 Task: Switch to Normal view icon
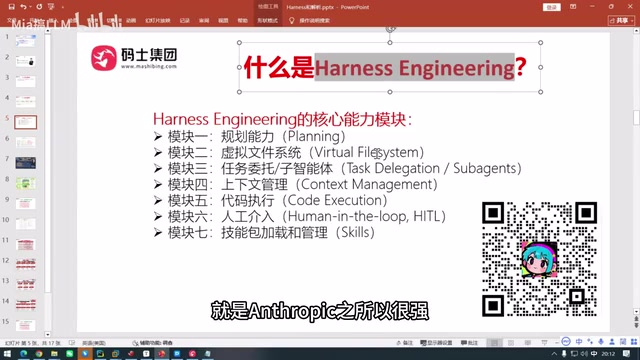494,343
